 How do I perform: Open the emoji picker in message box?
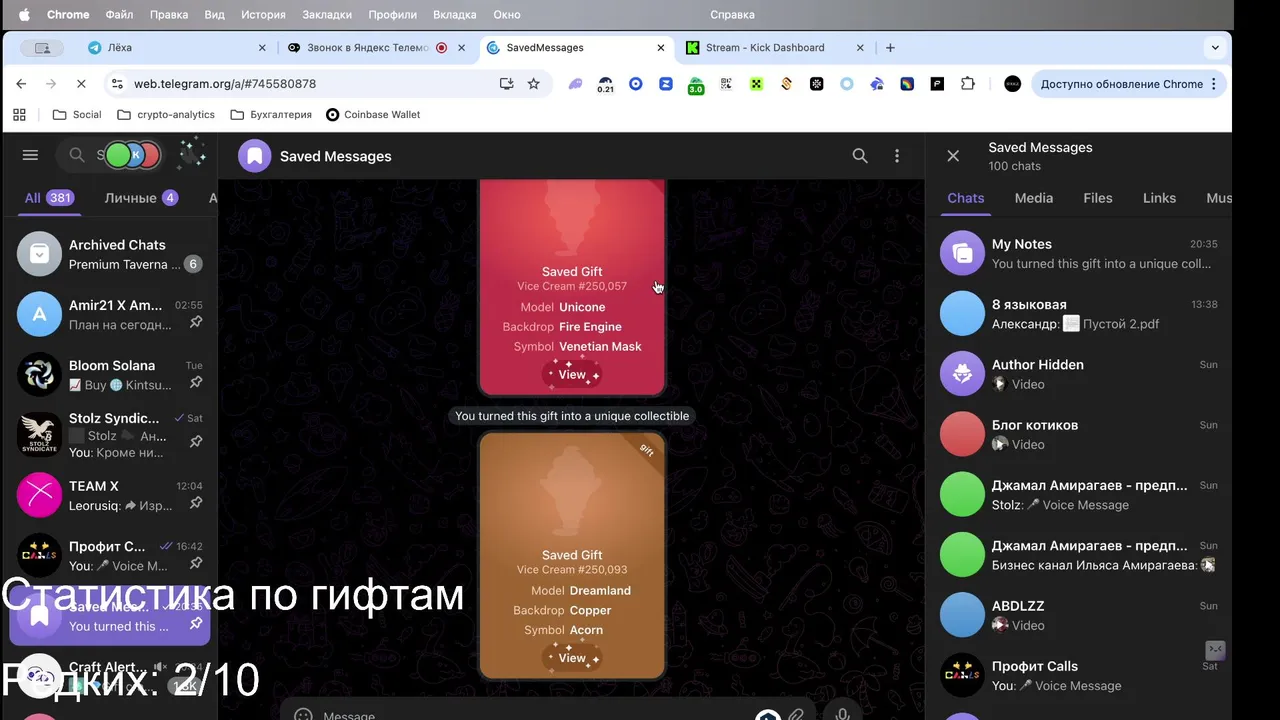[x=304, y=714]
